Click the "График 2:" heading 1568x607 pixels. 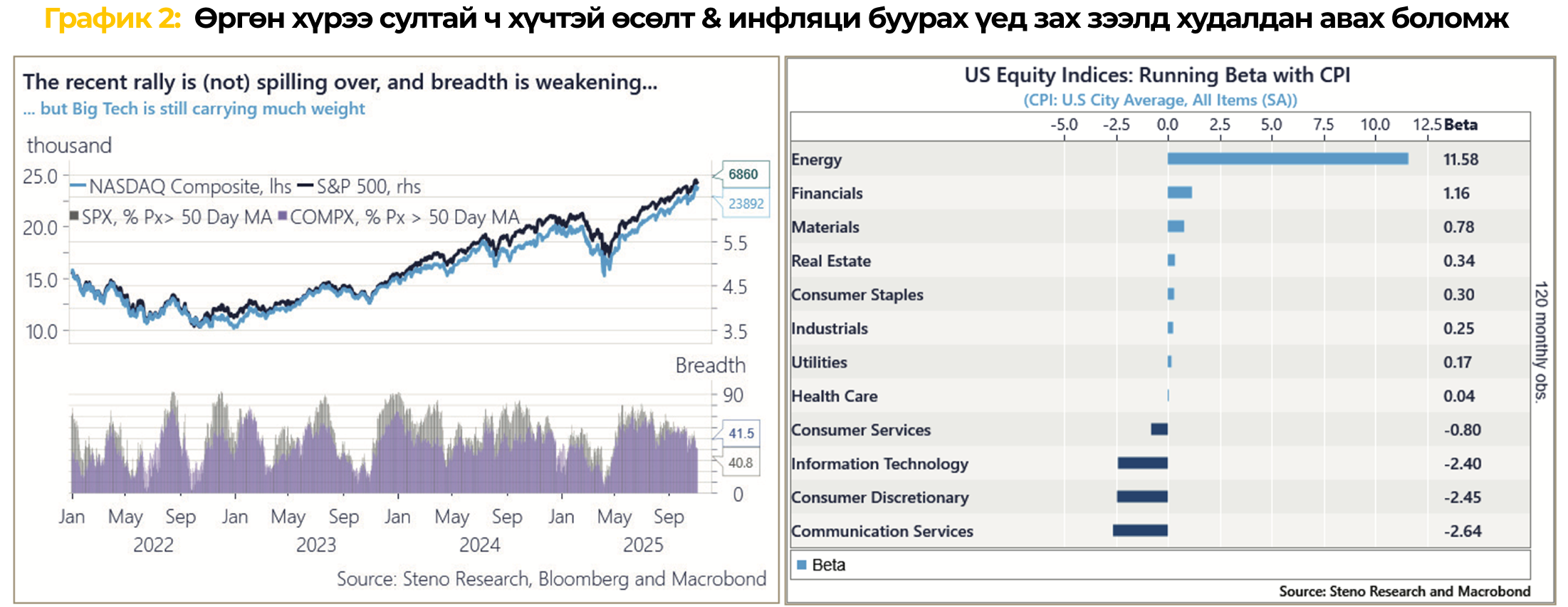click(113, 19)
